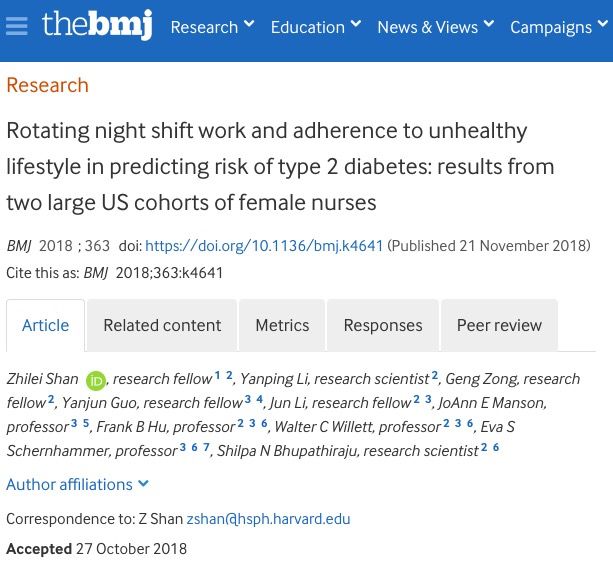
Task: Click affiliation superscript 7 after Schernhammer
Action: pyautogui.click(x=206, y=447)
